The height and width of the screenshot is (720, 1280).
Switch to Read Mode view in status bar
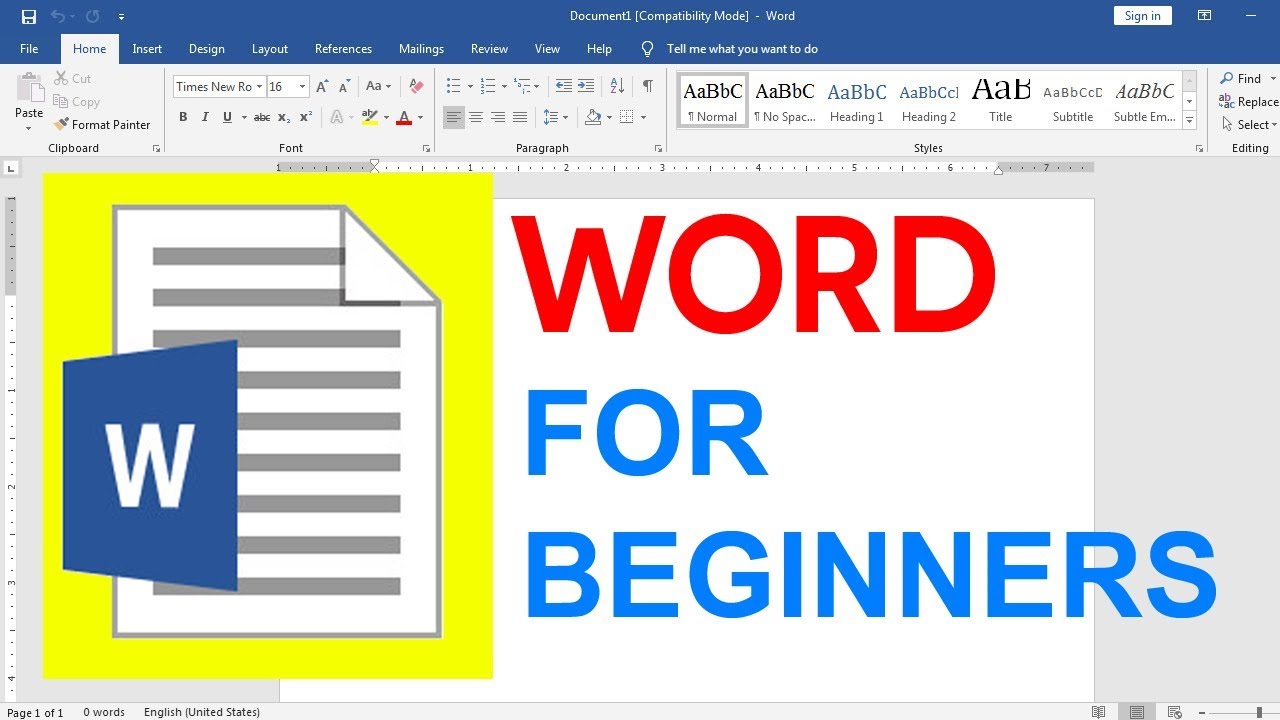[x=1099, y=712]
